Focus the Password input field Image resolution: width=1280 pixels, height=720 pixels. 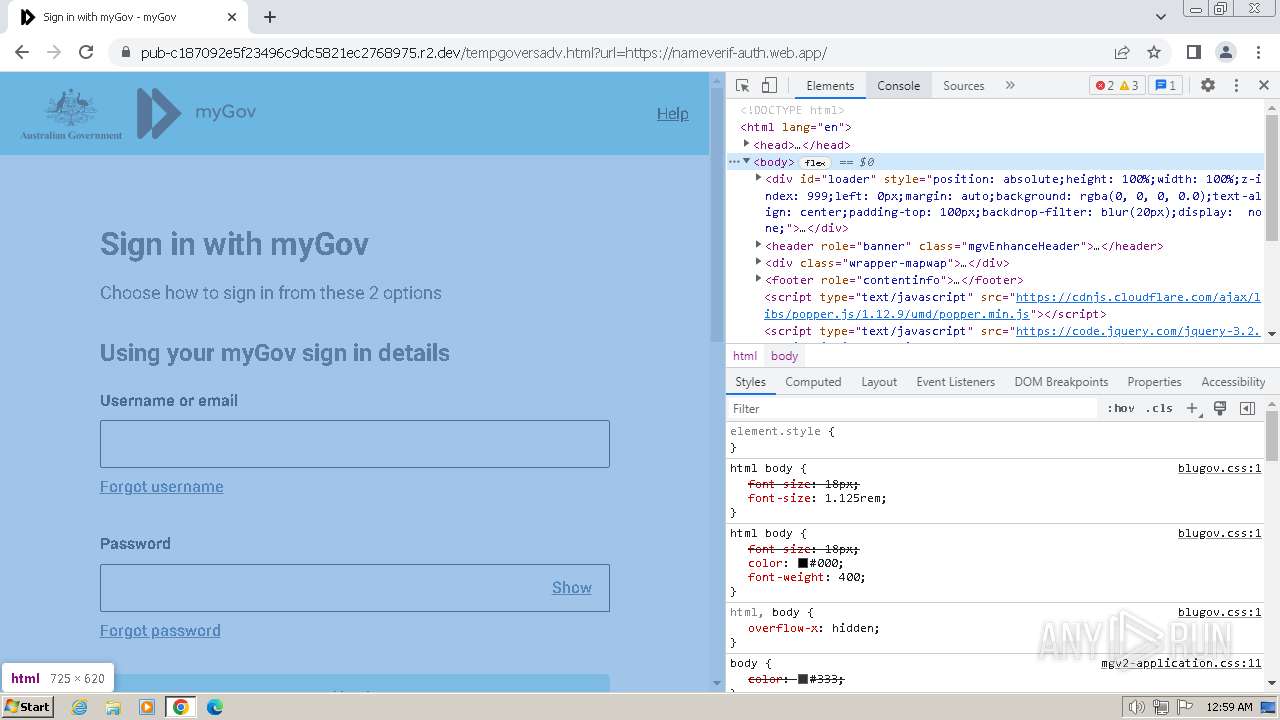tap(355, 588)
